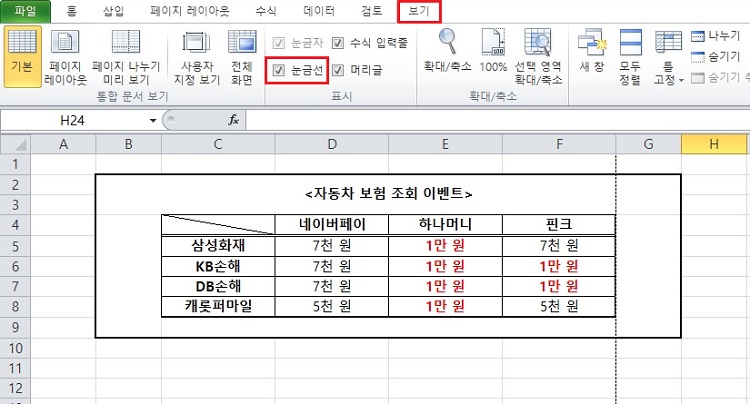Select row 10 header

pyautogui.click(x=15, y=348)
